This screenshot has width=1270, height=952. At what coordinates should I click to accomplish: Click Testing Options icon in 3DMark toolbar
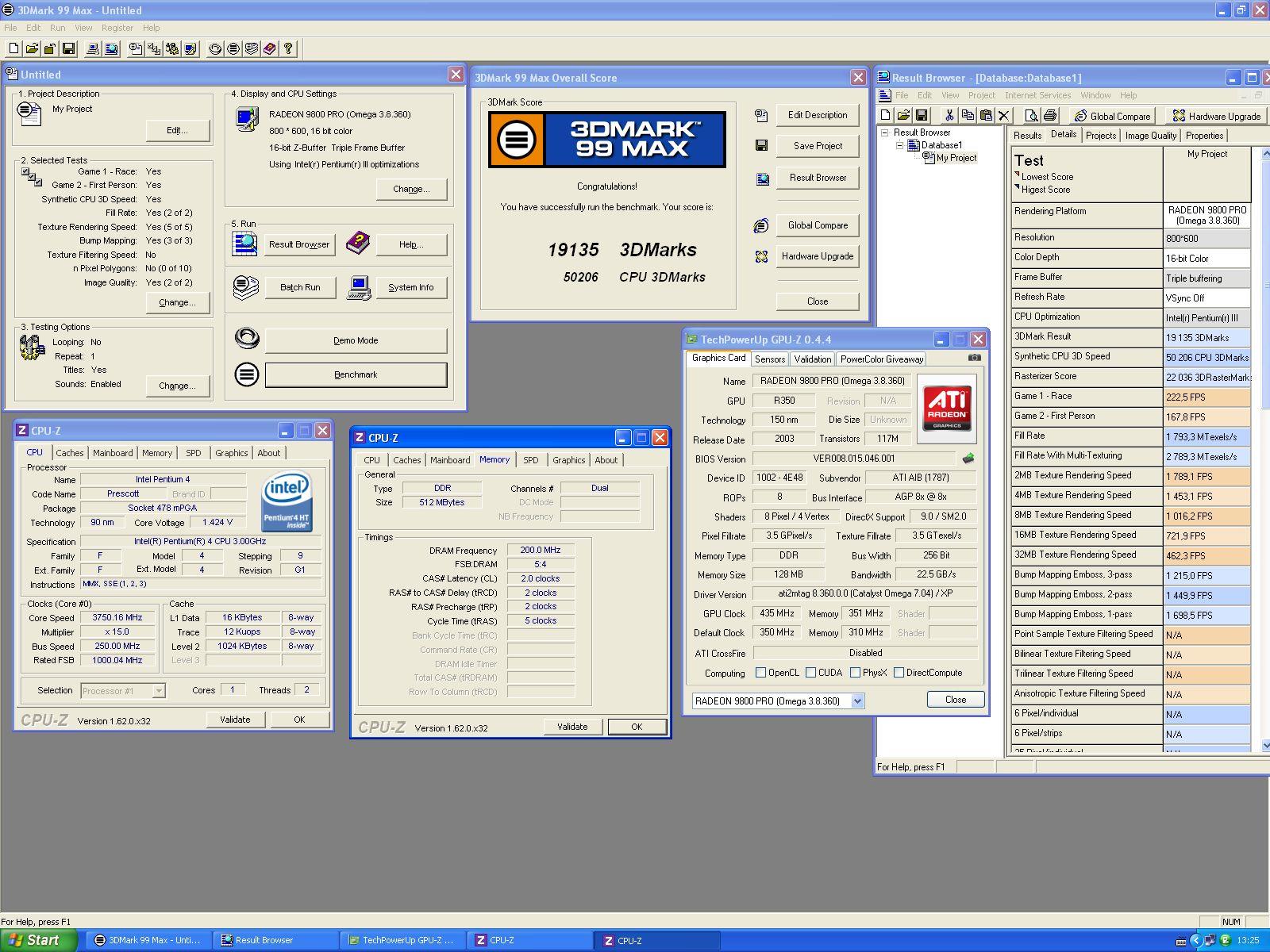coord(172,48)
